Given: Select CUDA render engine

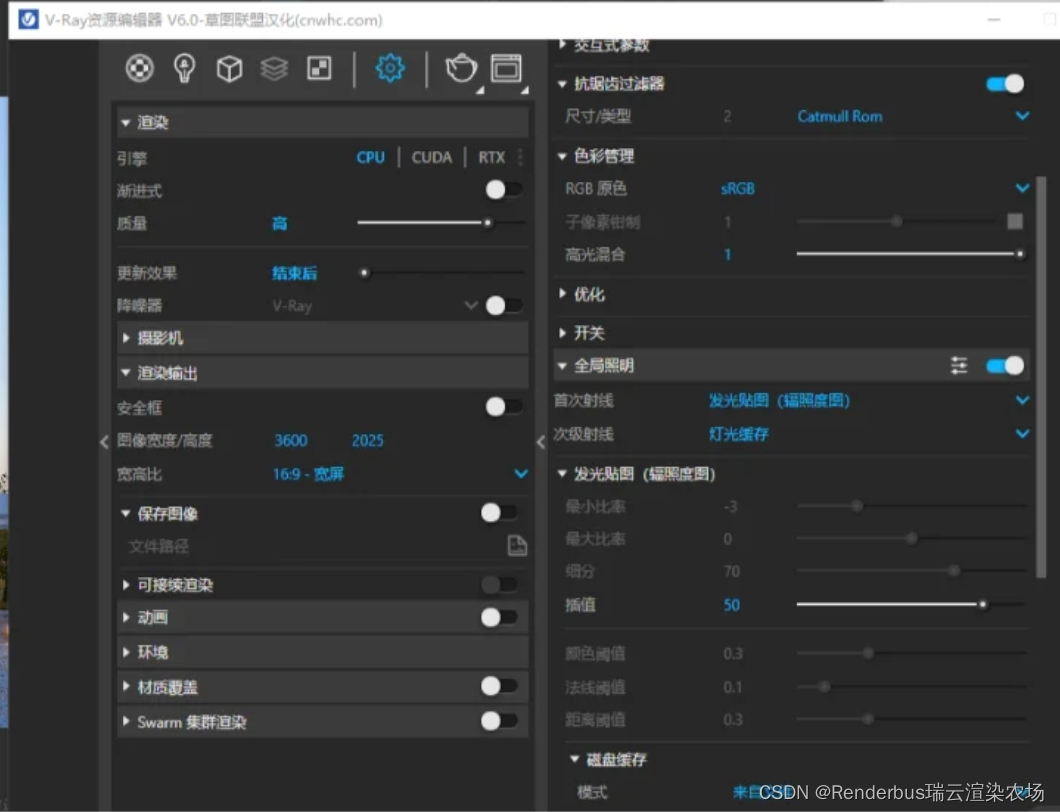Looking at the screenshot, I should click(432, 158).
